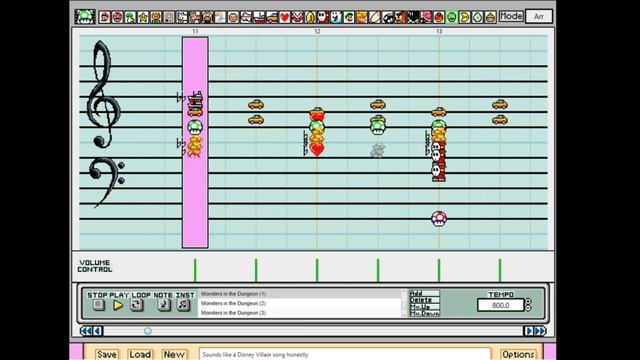
Task: Jump to song start with double-left arrow
Action: [x=86, y=331]
